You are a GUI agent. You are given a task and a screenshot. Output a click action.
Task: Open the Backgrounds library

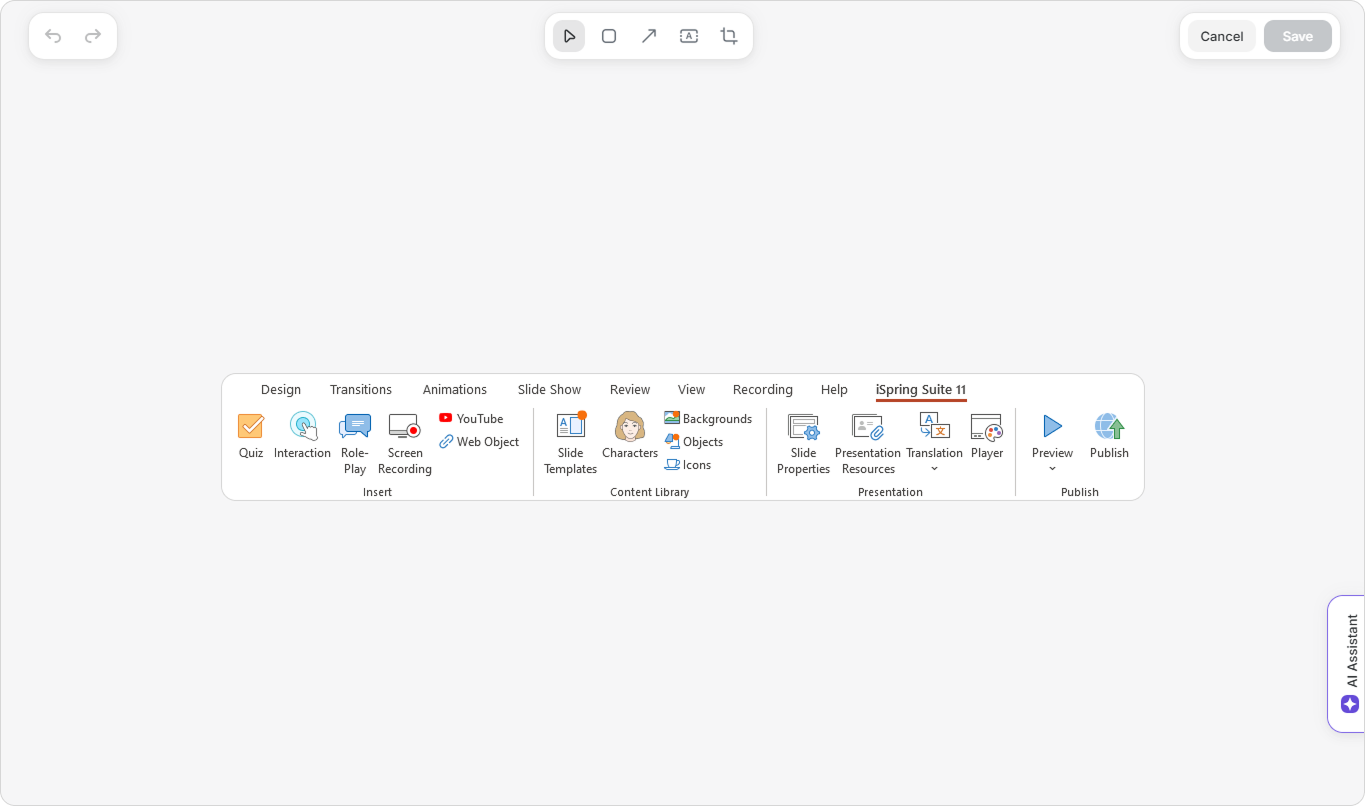[708, 419]
